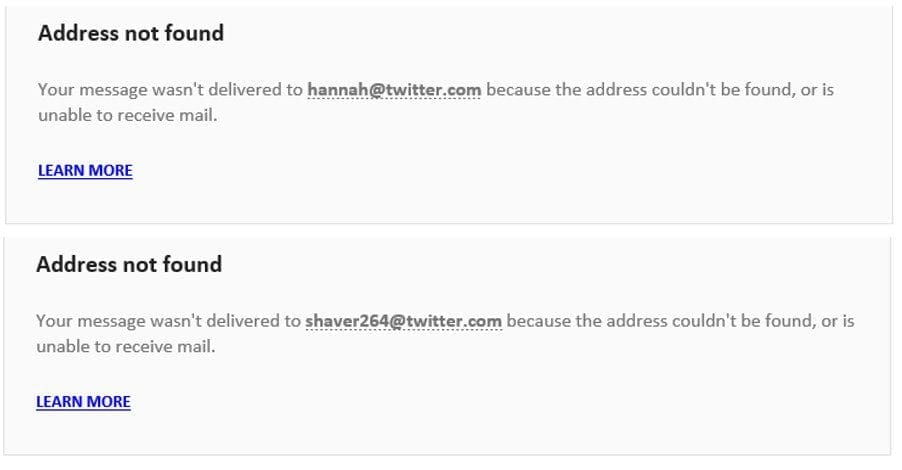Click 'Your message wasn't delivered' text before hannah address

170,90
